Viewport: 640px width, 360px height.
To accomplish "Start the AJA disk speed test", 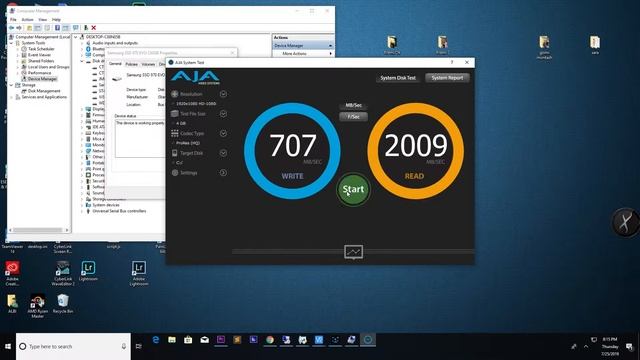I will [353, 189].
